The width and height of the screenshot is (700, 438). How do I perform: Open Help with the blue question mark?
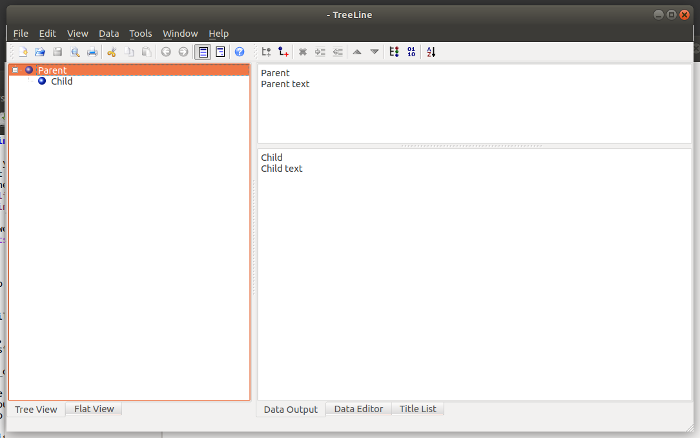[239, 52]
